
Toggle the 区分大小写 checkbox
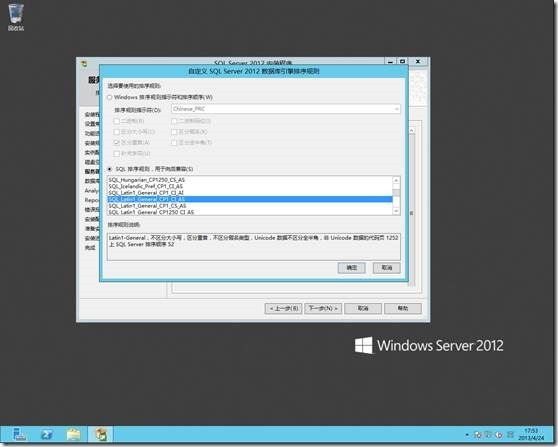(x=116, y=132)
